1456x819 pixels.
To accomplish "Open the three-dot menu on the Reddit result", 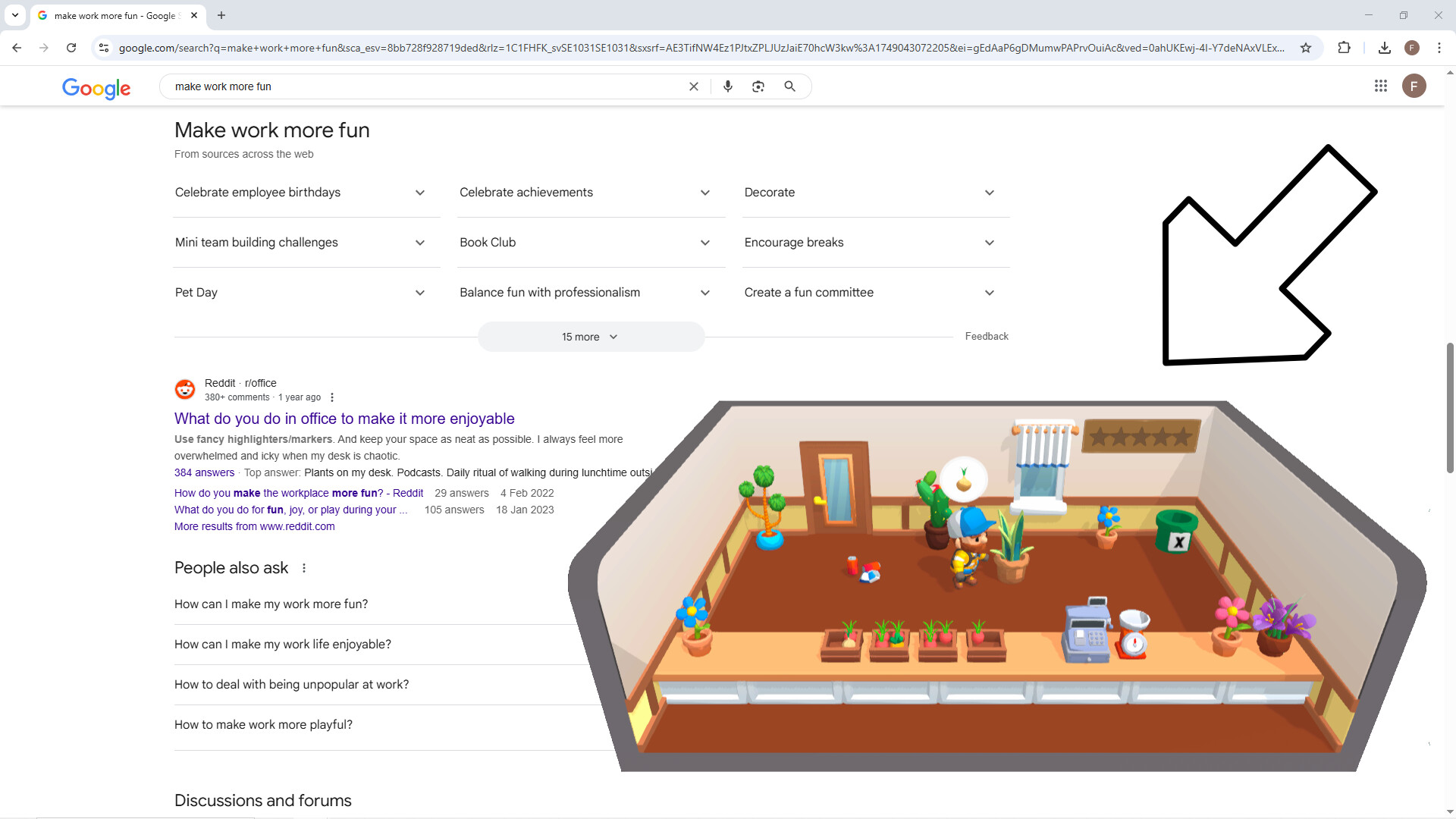I will [332, 397].
